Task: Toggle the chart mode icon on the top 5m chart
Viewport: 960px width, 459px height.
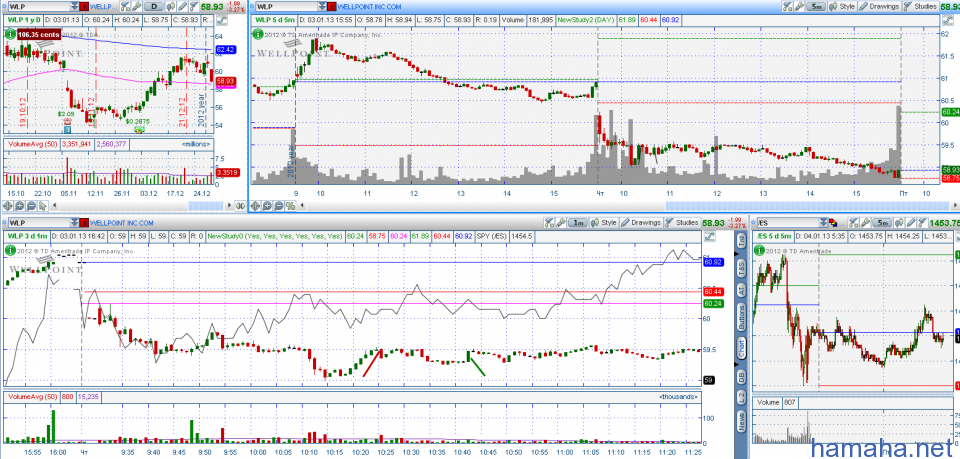Action: click(x=948, y=20)
